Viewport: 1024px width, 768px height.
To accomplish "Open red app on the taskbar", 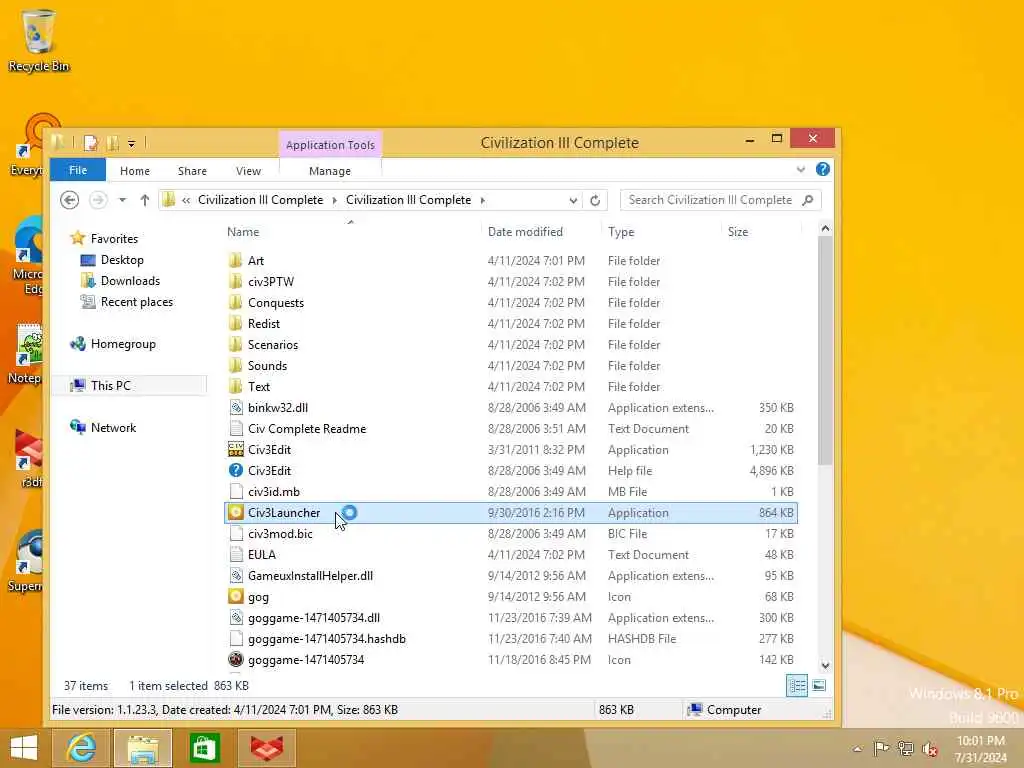I will pyautogui.click(x=266, y=748).
